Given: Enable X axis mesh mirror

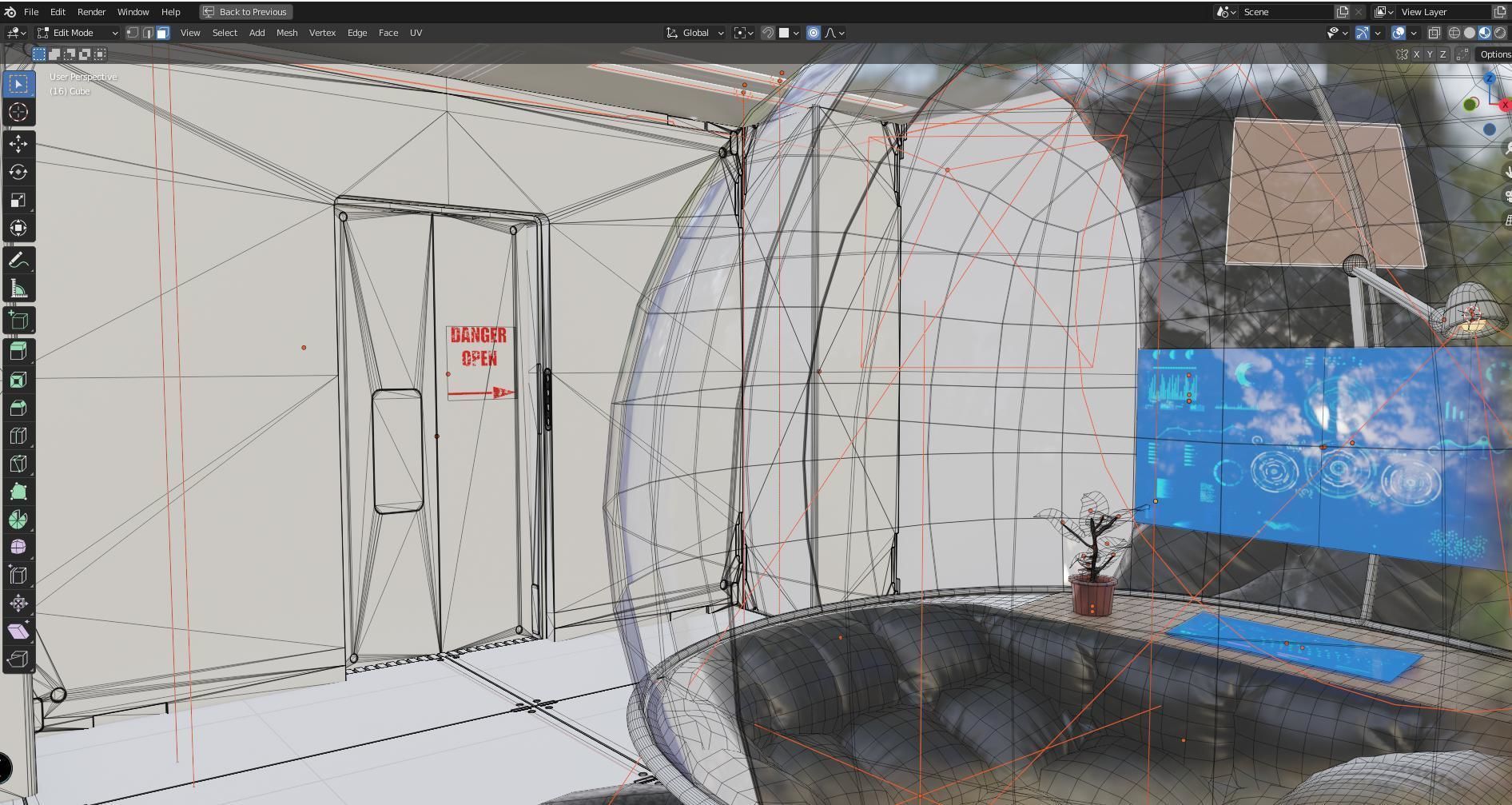Looking at the screenshot, I should [1416, 54].
